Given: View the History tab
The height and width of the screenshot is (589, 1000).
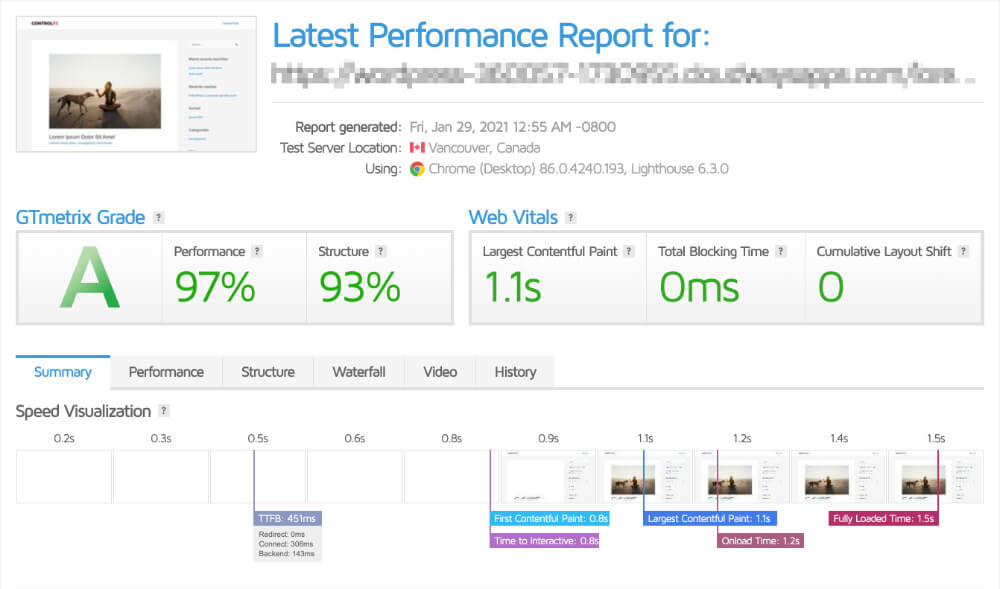Looking at the screenshot, I should [x=515, y=372].
